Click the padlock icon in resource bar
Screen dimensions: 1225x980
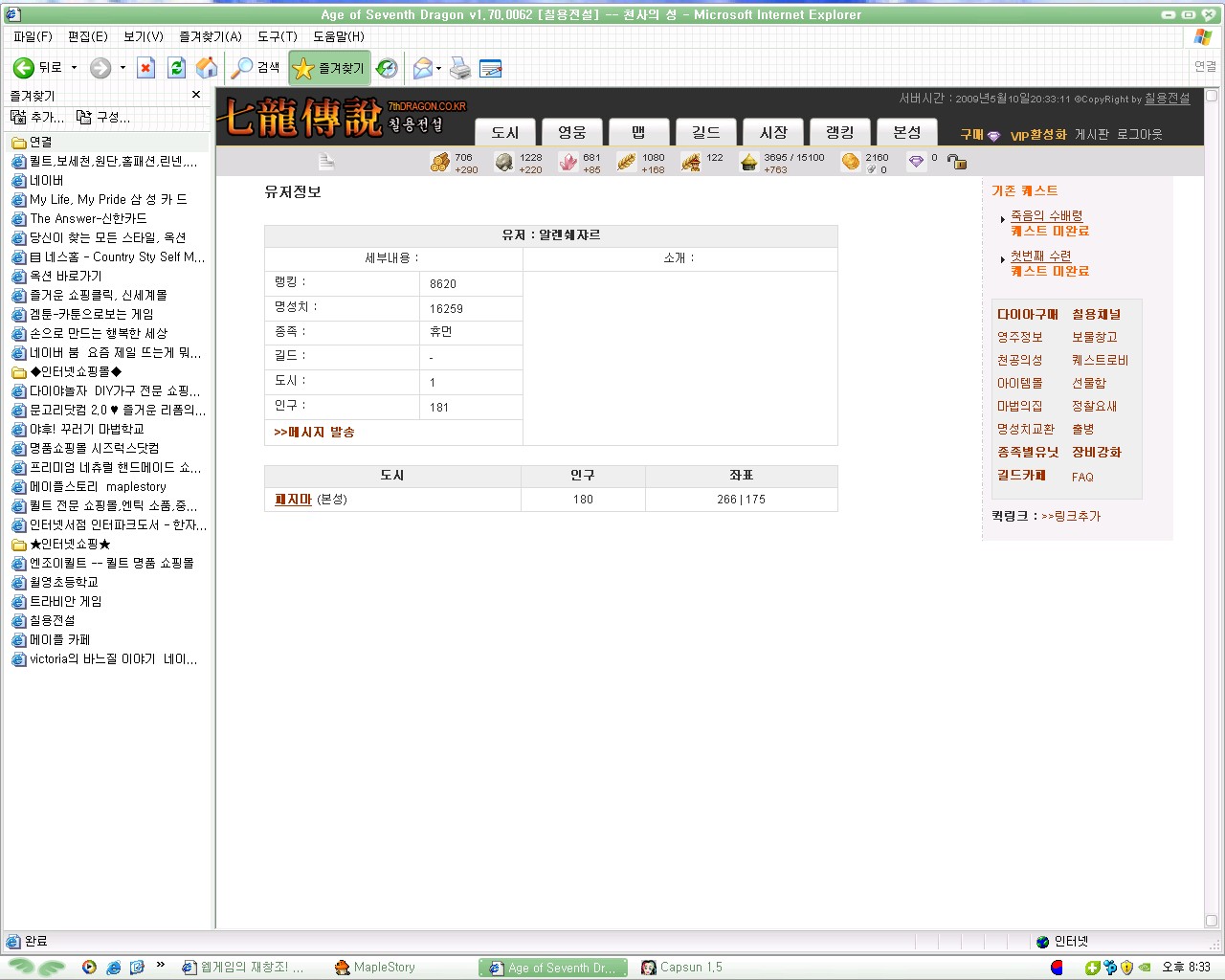(956, 162)
